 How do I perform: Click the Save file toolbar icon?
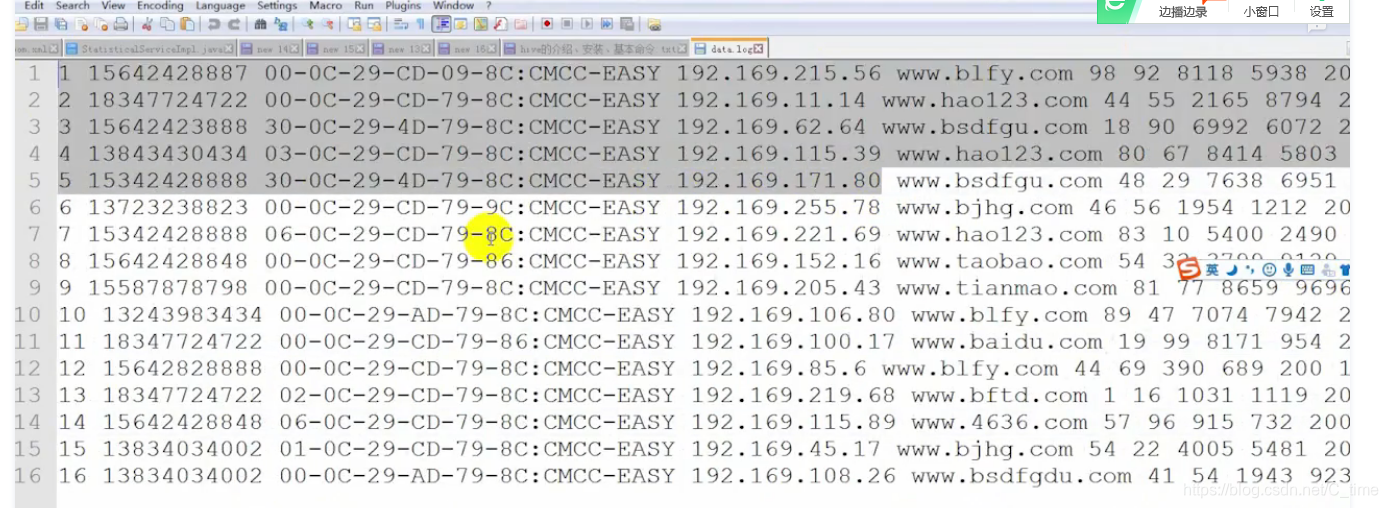tap(40, 24)
